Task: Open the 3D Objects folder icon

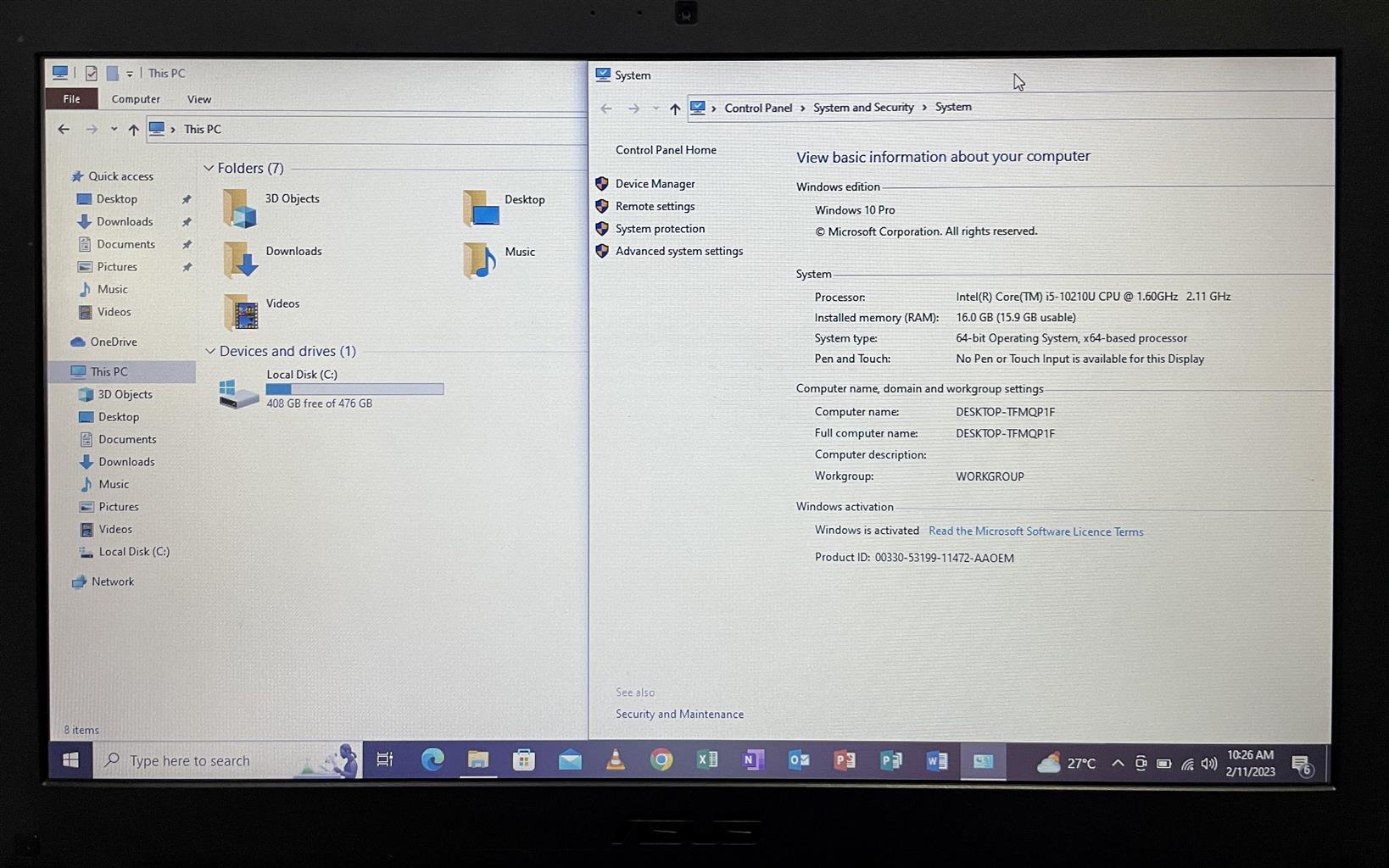Action: coord(240,209)
